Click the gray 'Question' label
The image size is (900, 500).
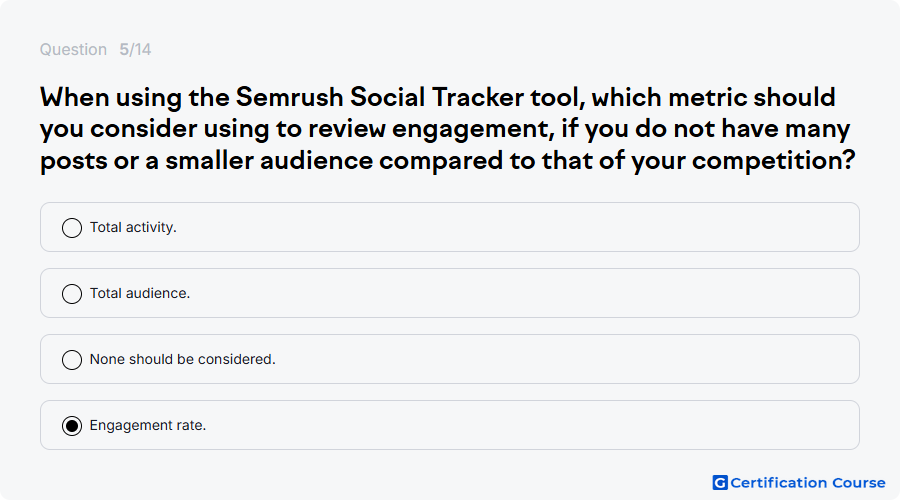coord(73,49)
